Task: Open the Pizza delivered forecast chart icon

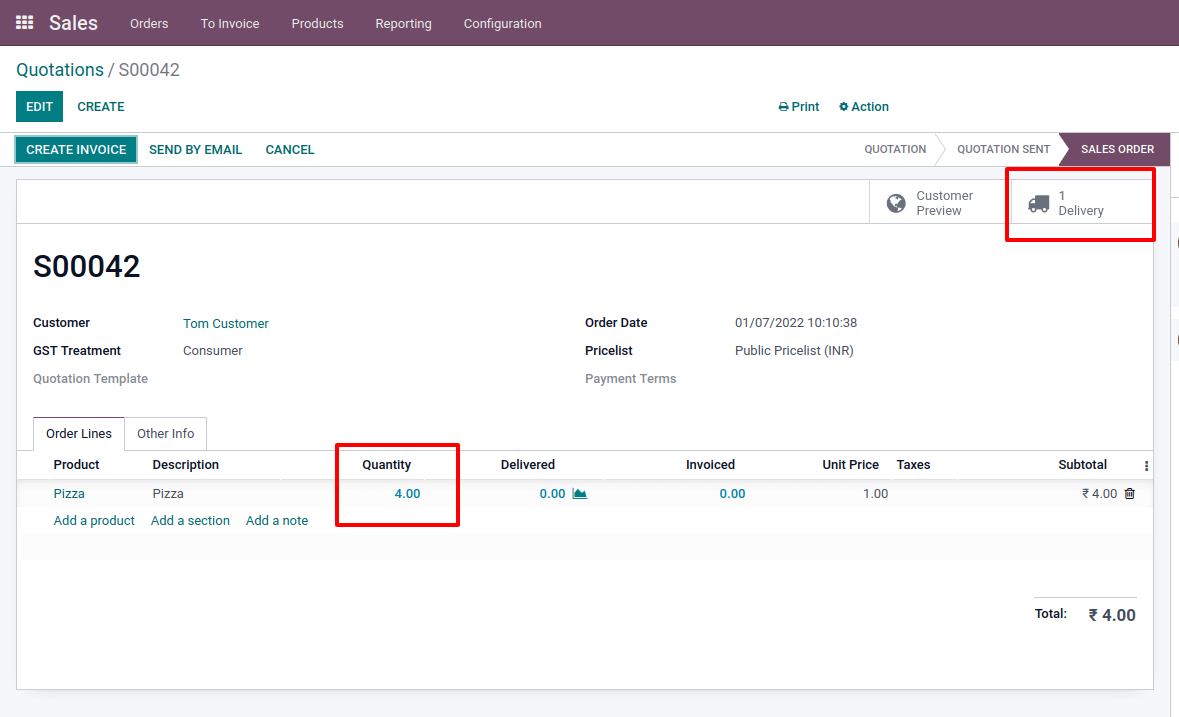Action: [x=579, y=494]
